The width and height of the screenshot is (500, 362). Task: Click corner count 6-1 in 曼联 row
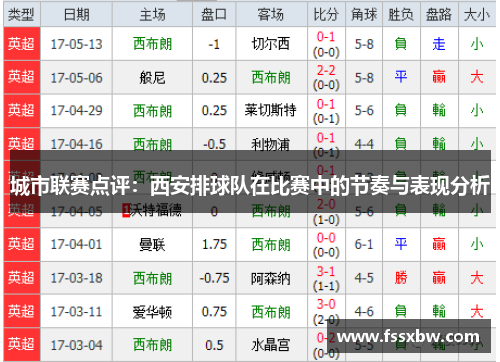point(364,244)
